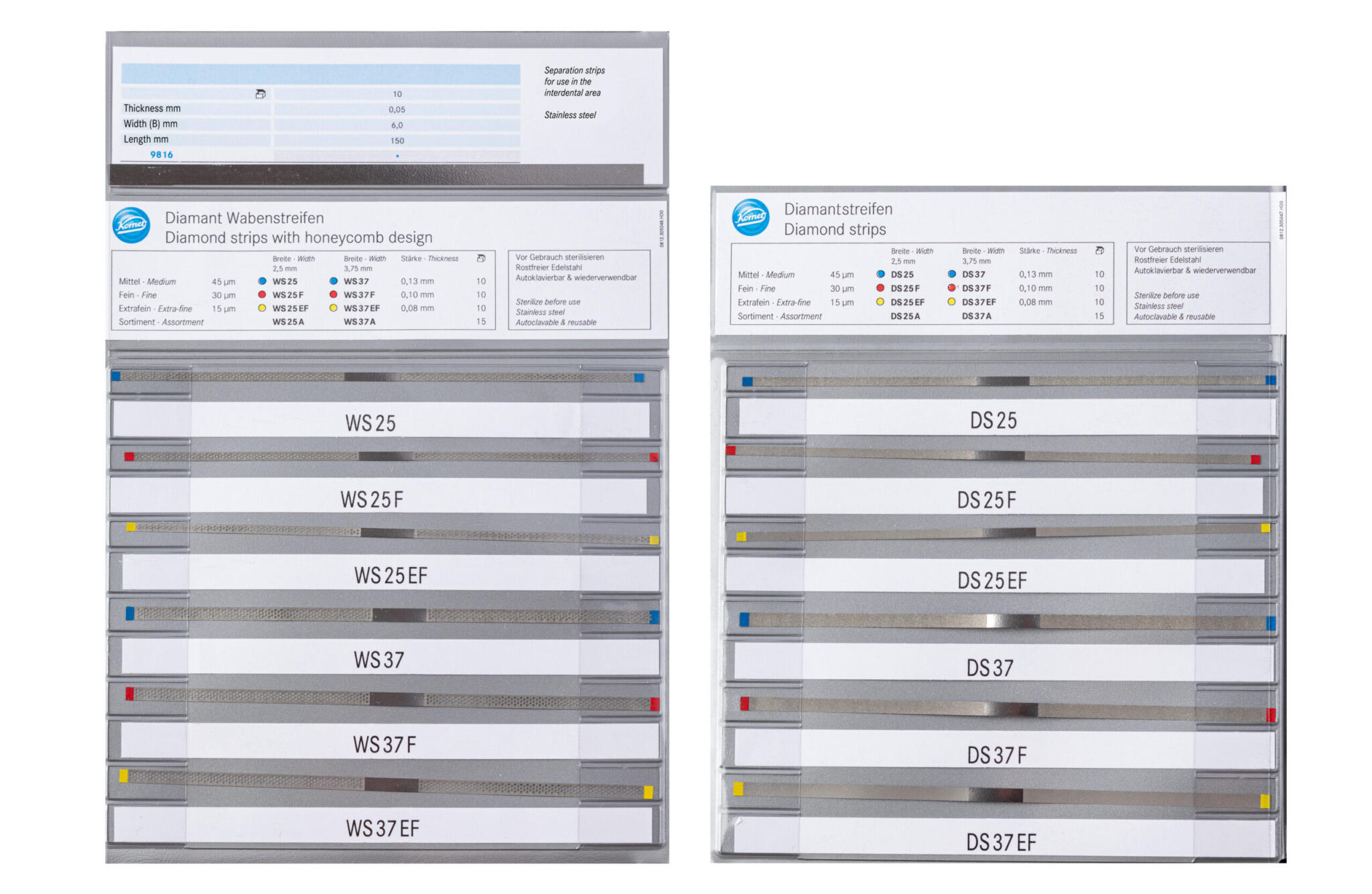Click the blue article number 9816
Screen dimensions: 1372x894
161,155
